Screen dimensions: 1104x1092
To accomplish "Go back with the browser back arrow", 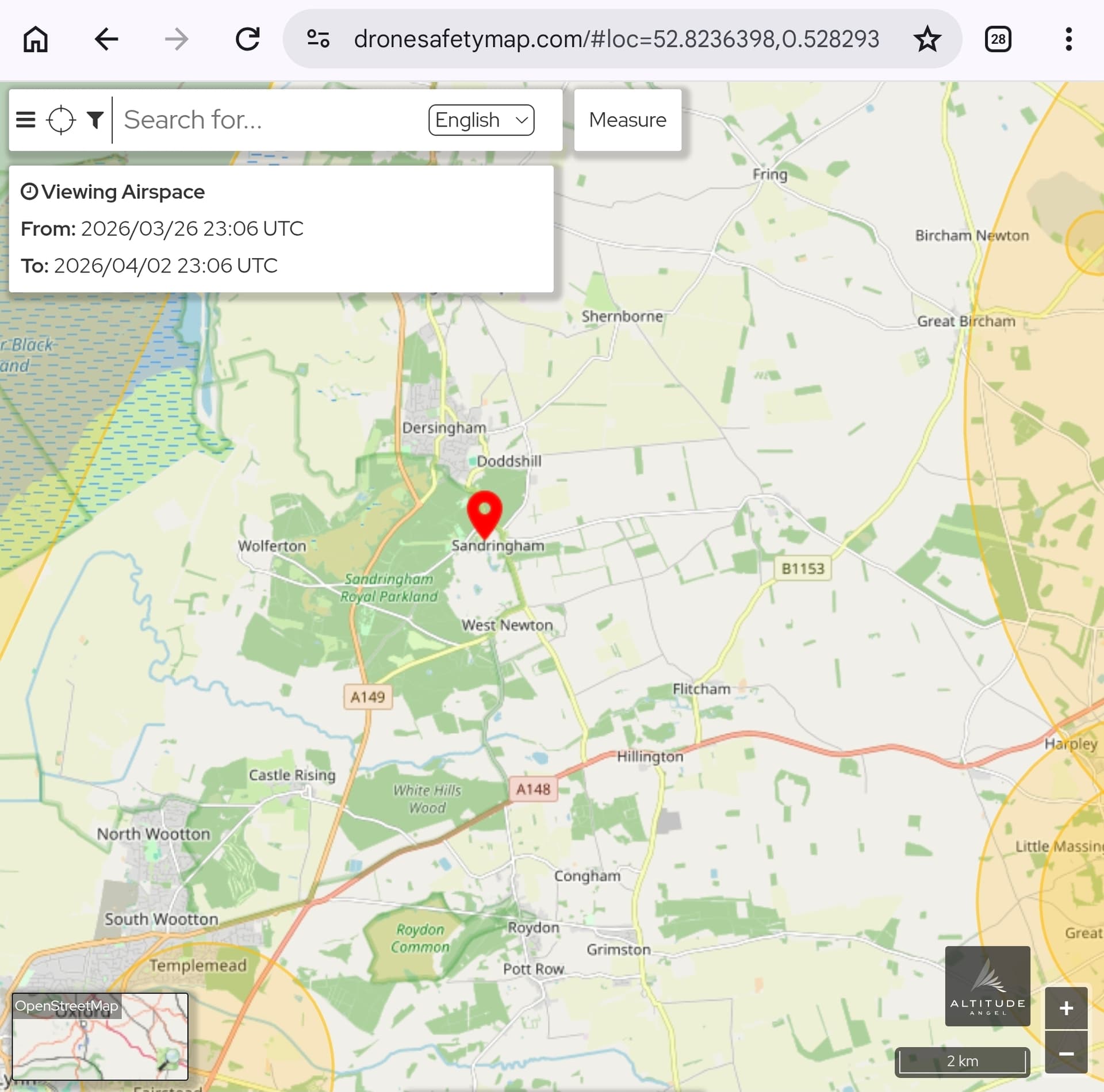I will 106,39.
